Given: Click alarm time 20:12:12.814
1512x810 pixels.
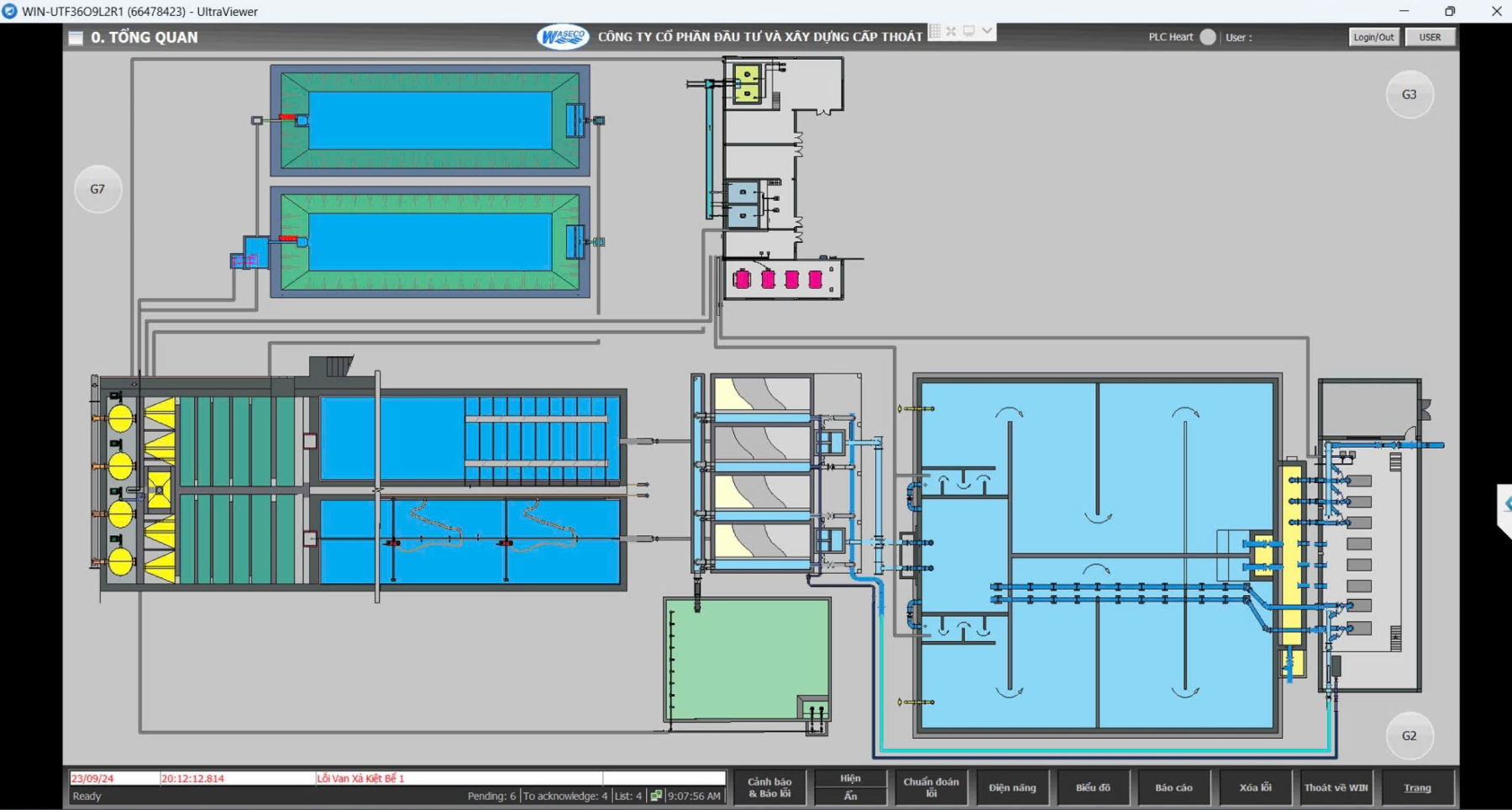Looking at the screenshot, I should (x=192, y=778).
